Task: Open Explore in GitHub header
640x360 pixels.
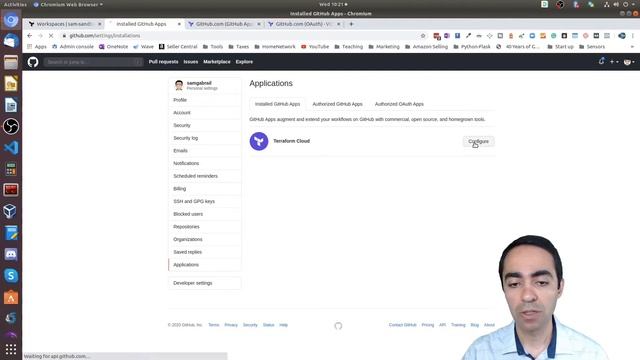Action: click(x=244, y=62)
